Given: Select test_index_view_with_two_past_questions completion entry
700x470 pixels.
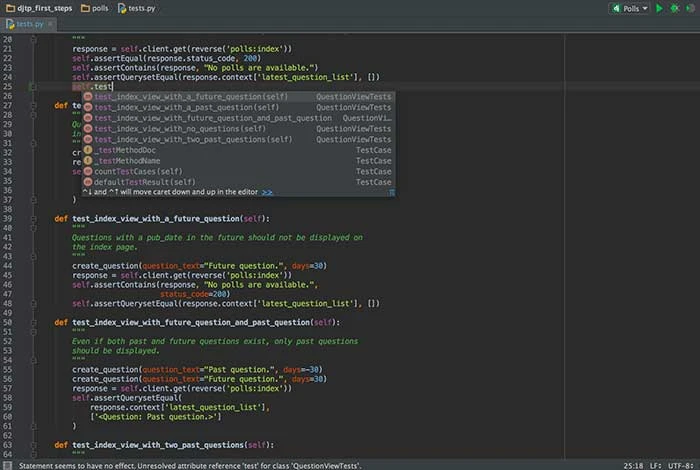Looking at the screenshot, I should click(238, 139).
